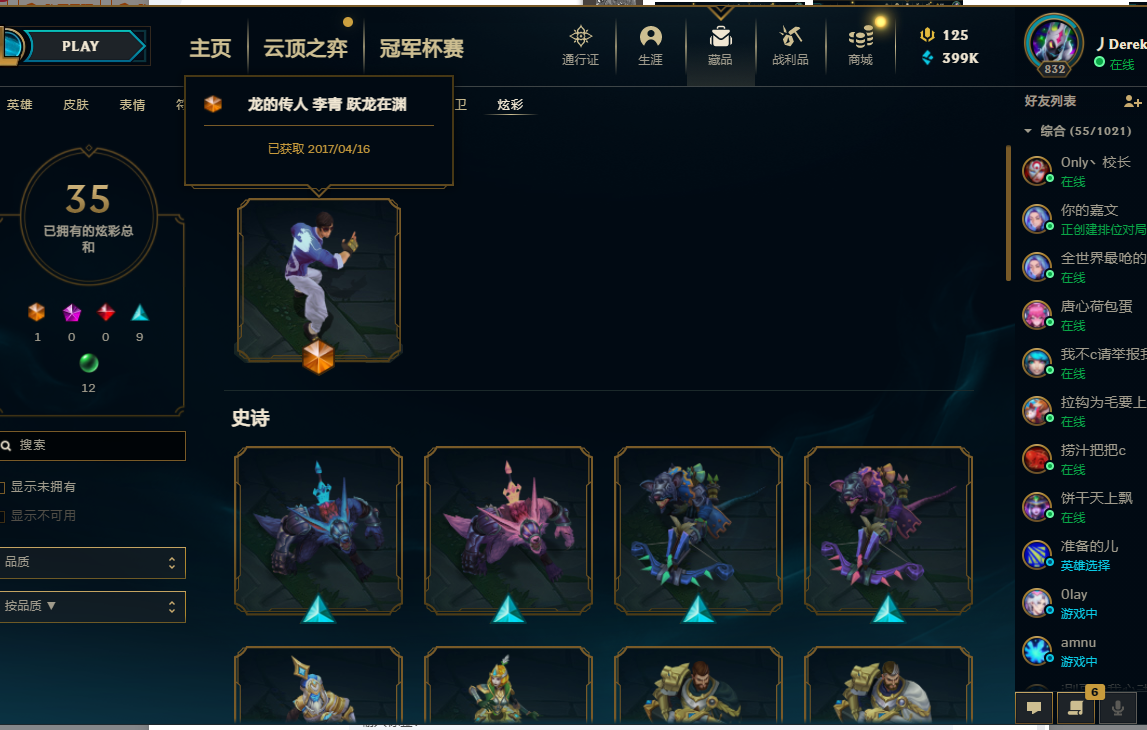Screen dimensions: 1147x730
Task: Click the microphone voice icon
Action: 1117,707
